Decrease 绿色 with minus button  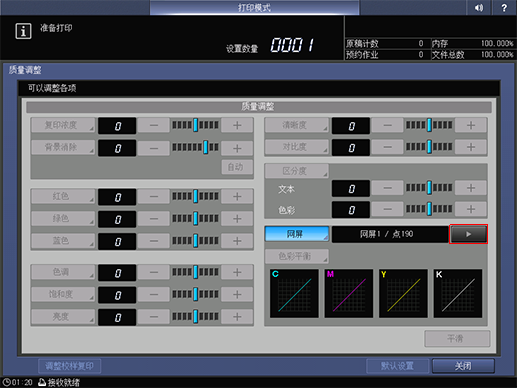click(x=154, y=219)
